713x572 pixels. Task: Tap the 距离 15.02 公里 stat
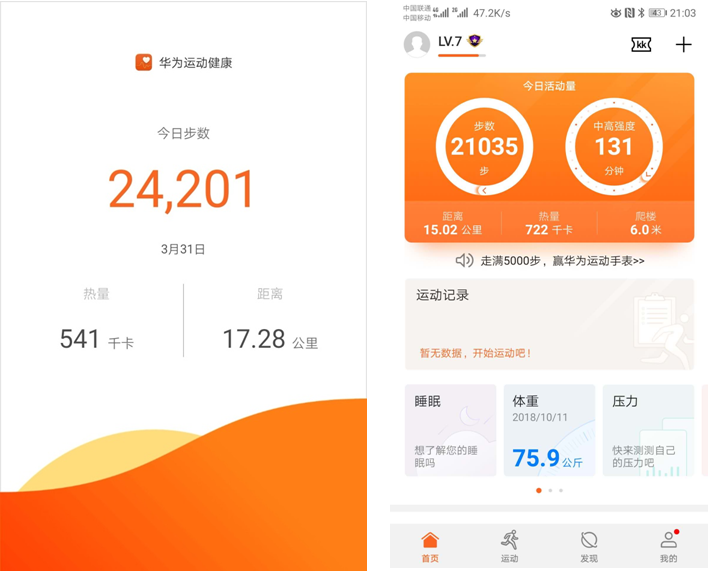[x=452, y=223]
